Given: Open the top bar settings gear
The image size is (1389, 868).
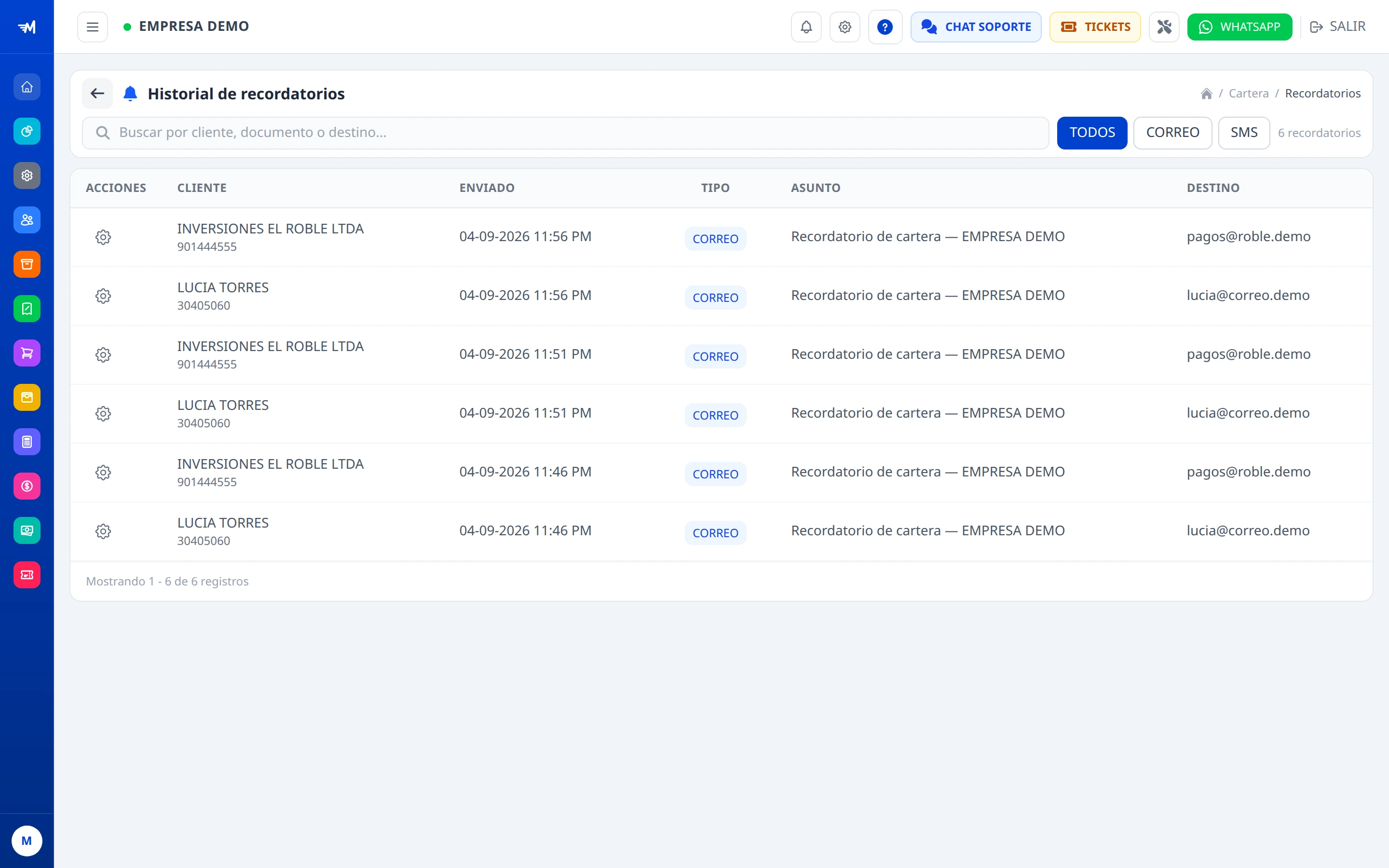Looking at the screenshot, I should pos(844,27).
